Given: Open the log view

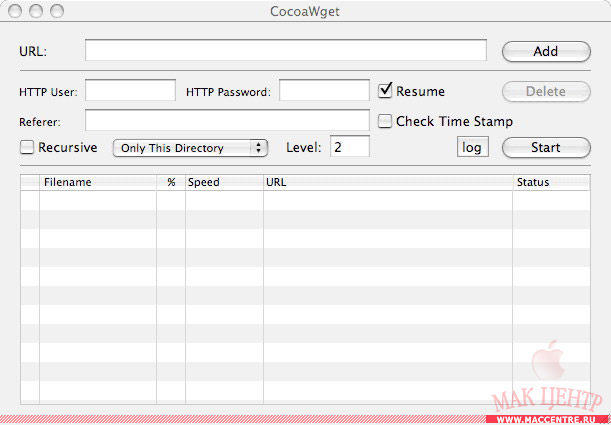Looking at the screenshot, I should [472, 148].
